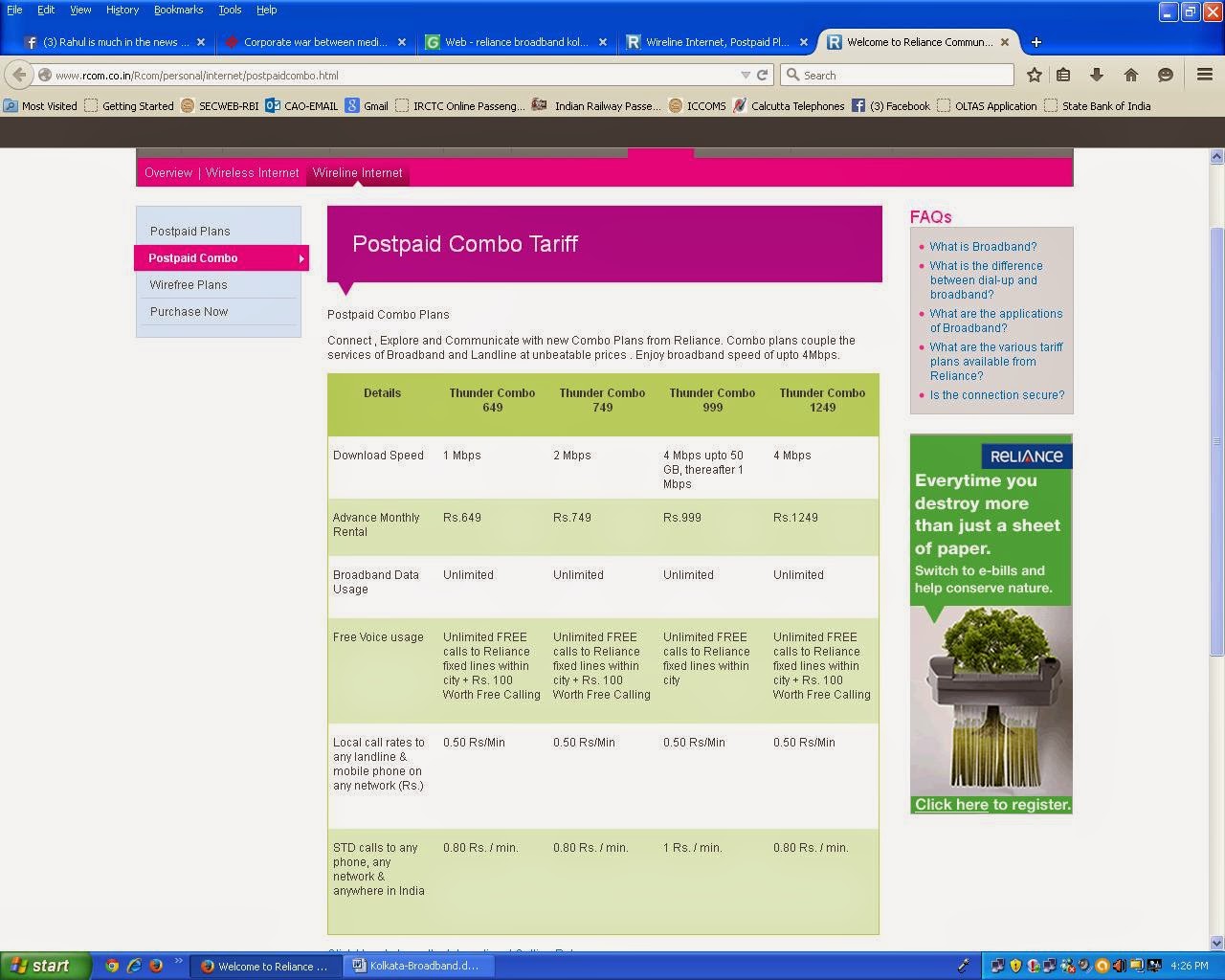Open Downloads arrow icon
Image resolution: width=1225 pixels, height=980 pixels.
tap(1097, 75)
